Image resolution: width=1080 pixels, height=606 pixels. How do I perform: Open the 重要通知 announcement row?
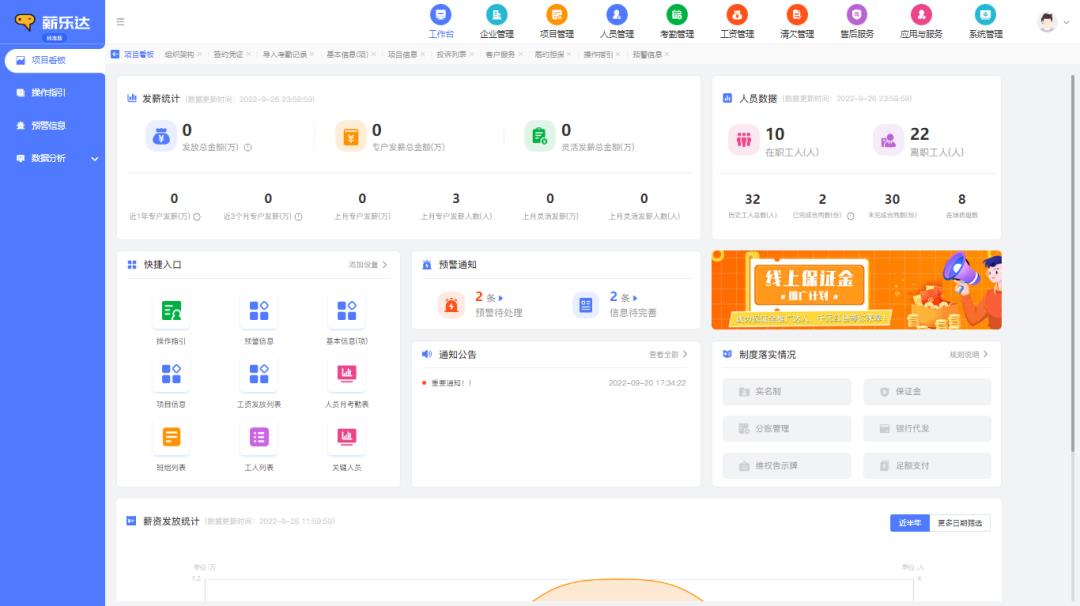554,383
